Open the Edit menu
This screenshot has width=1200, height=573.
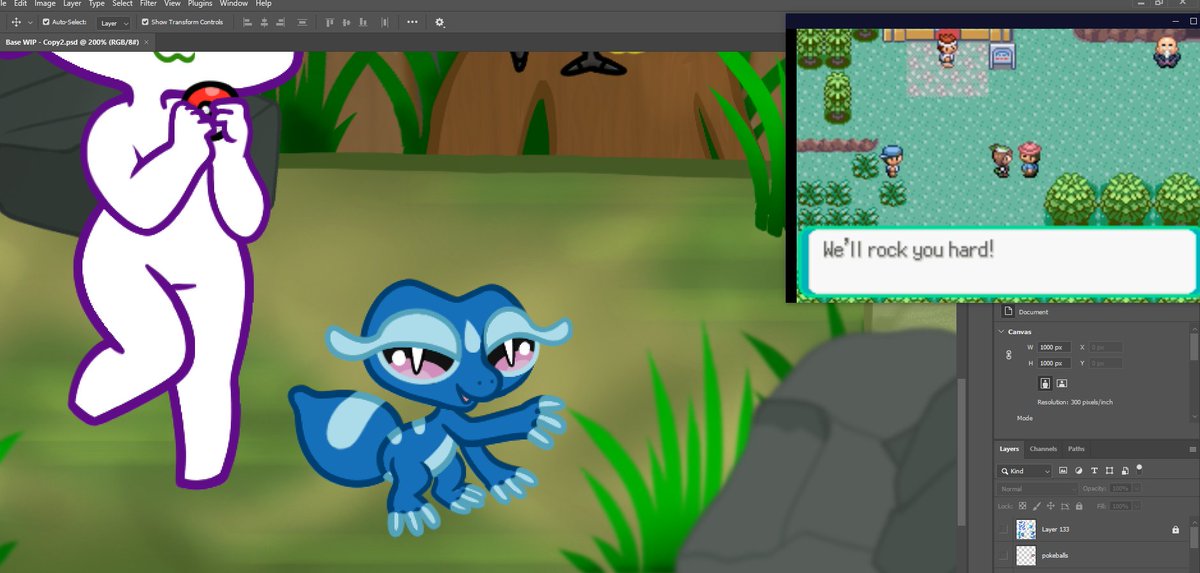(20, 4)
